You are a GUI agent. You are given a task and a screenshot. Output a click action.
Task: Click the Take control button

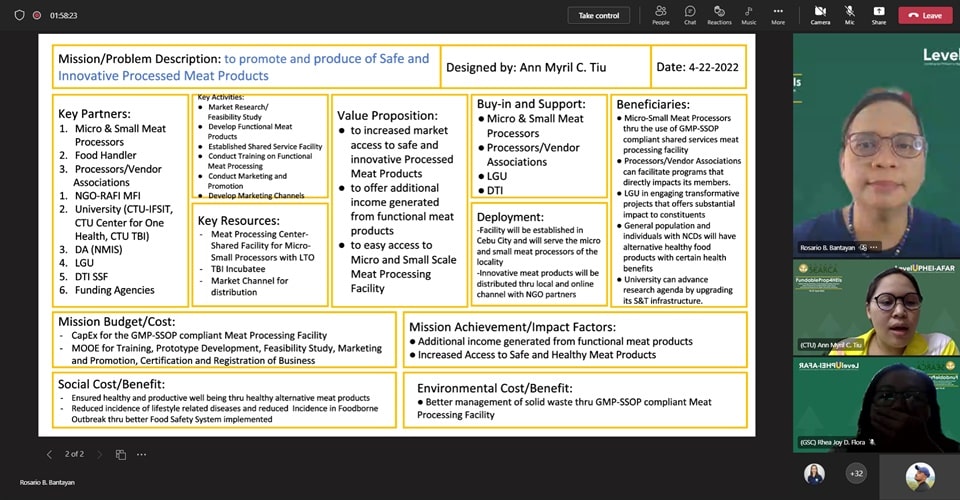pyautogui.click(x=599, y=15)
